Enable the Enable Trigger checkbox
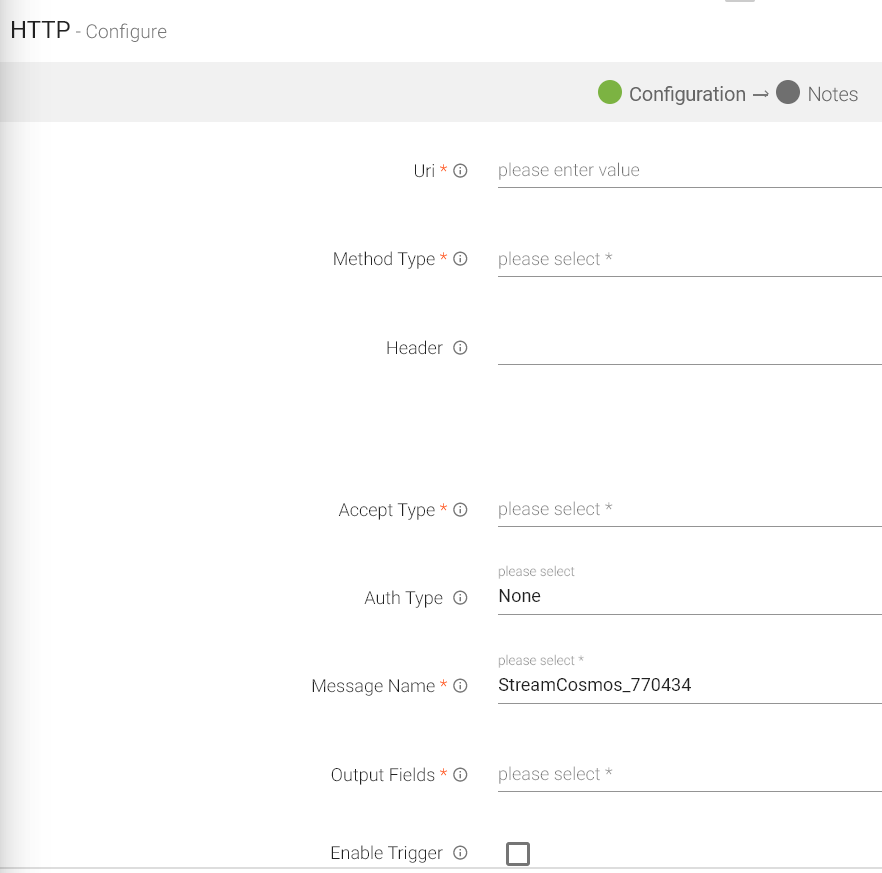882x873 pixels. (517, 853)
